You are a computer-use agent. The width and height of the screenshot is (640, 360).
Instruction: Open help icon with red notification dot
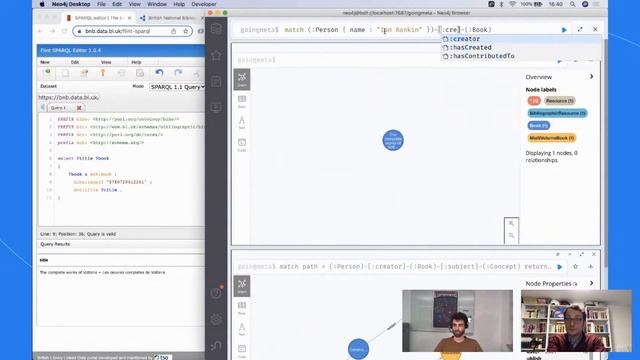[x=216, y=292]
